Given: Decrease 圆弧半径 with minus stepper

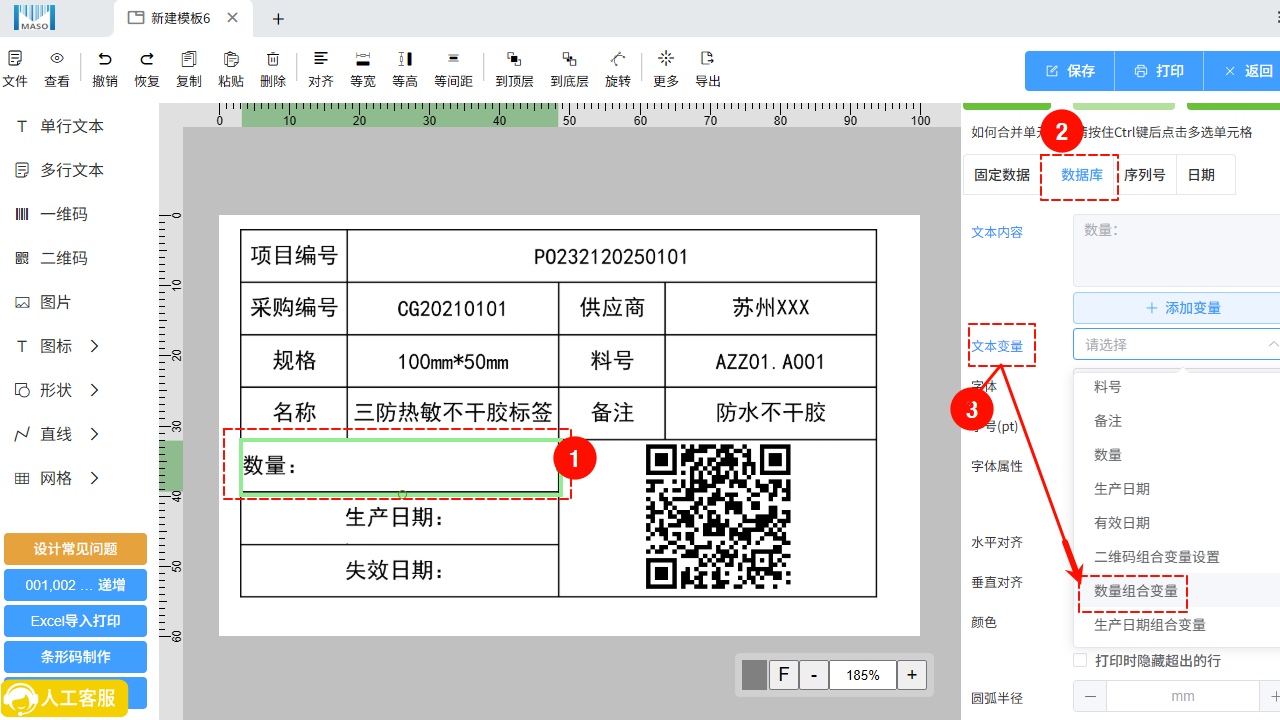Looking at the screenshot, I should click(x=1090, y=696).
